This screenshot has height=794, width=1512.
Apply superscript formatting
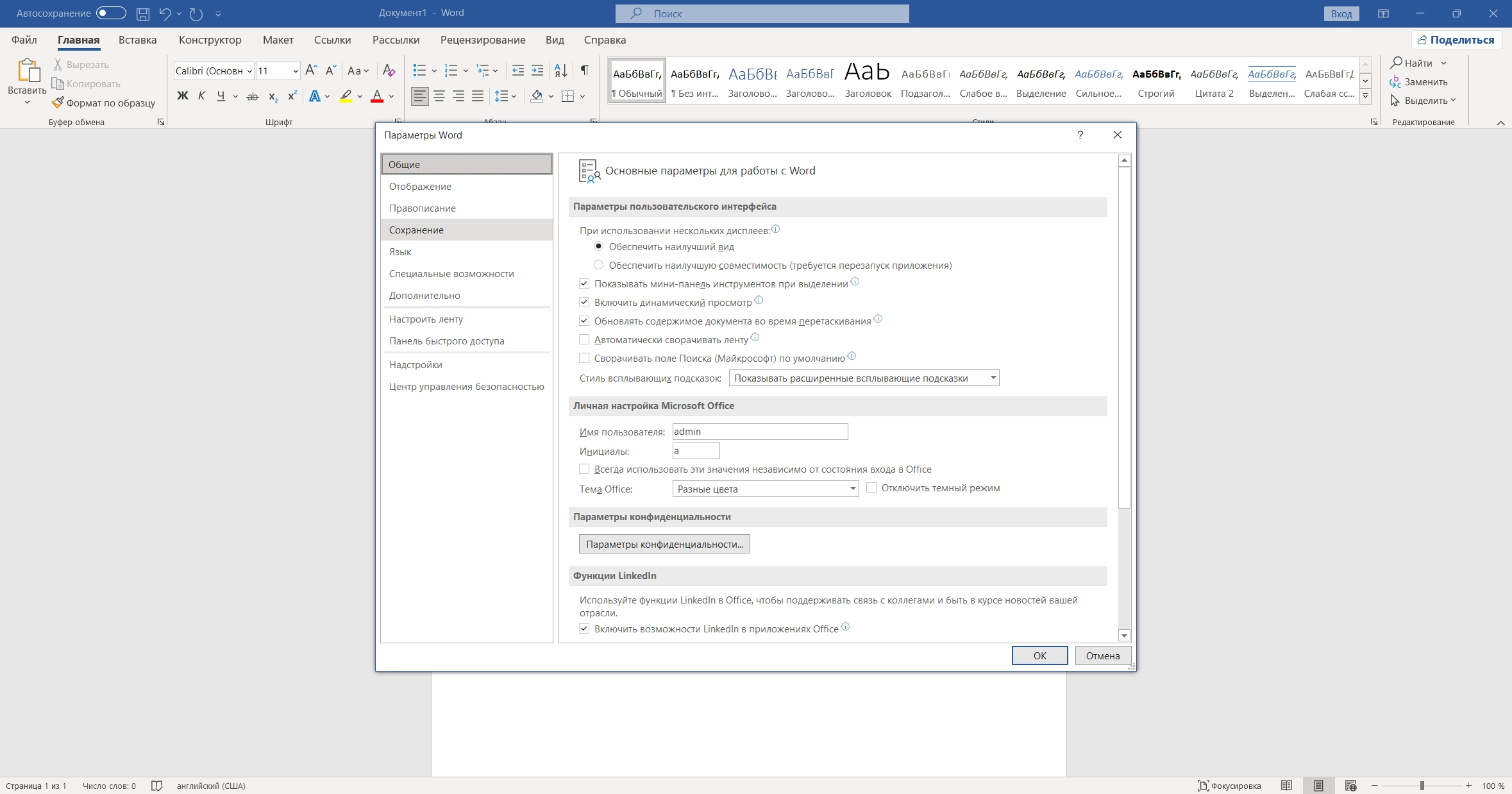click(292, 96)
